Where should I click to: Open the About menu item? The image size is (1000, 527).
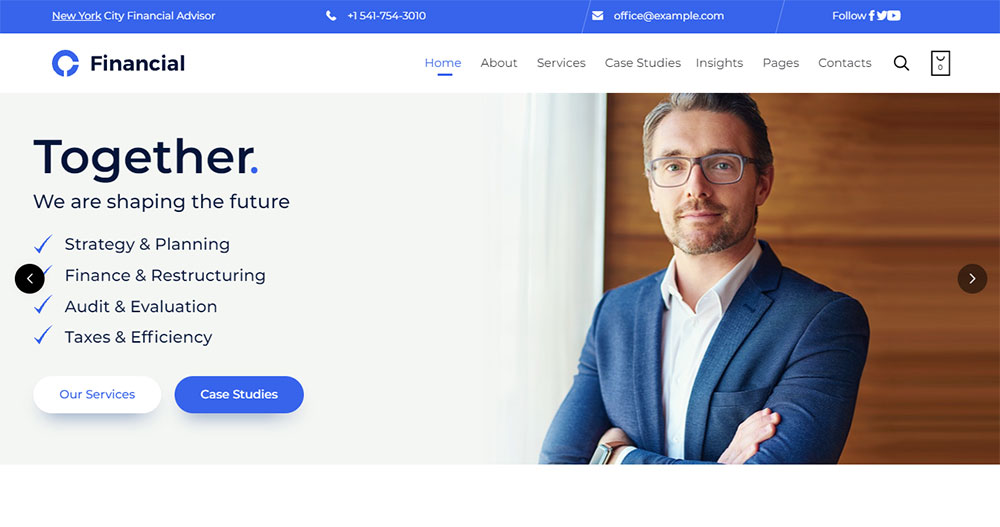point(499,63)
